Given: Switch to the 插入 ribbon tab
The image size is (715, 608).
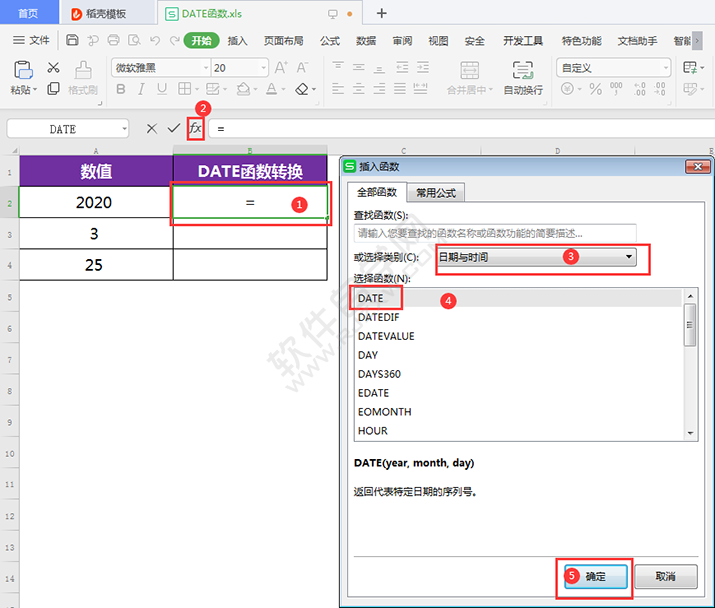Looking at the screenshot, I should click(x=237, y=41).
